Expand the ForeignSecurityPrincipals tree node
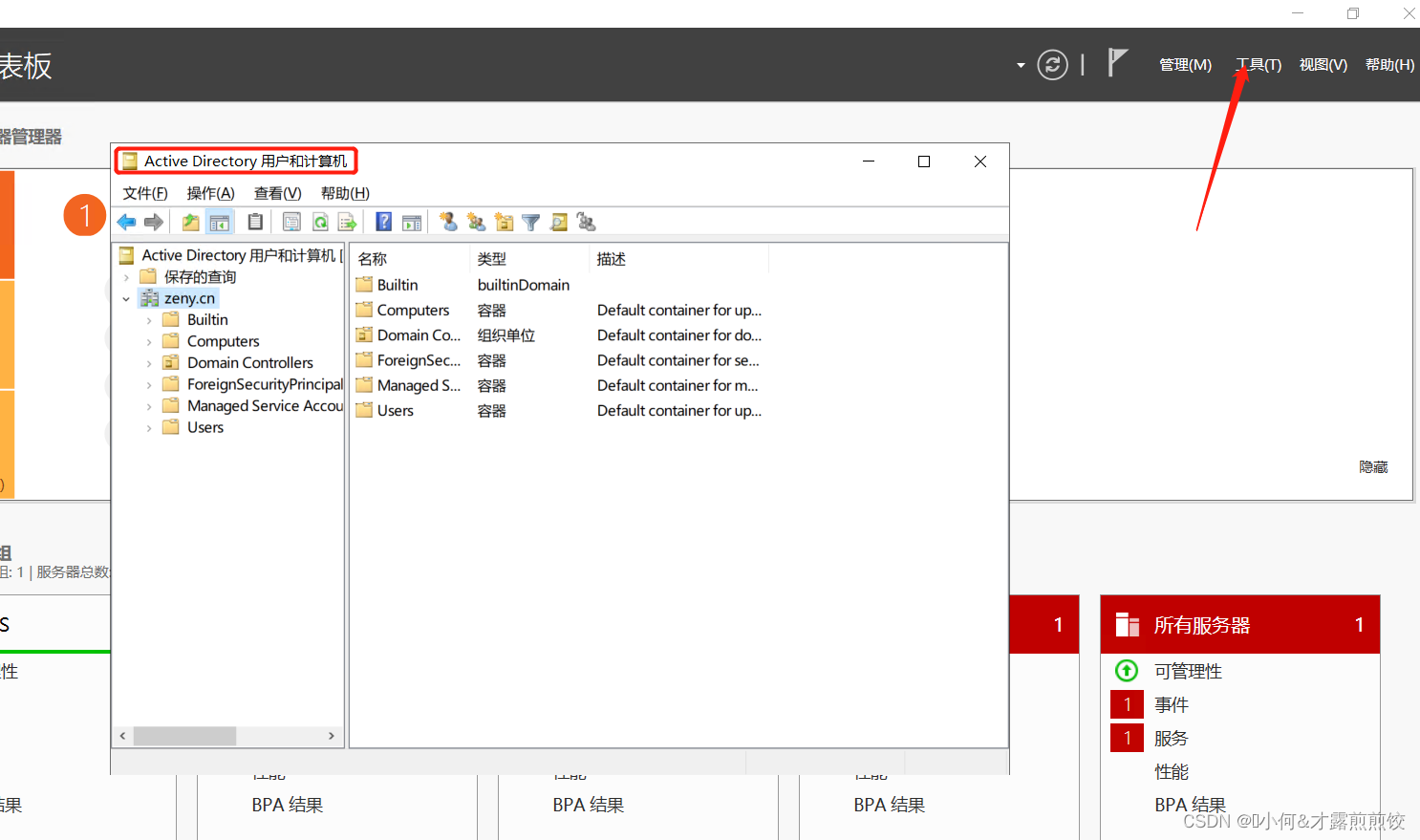Screen dimensions: 1420x840 (x=149, y=385)
